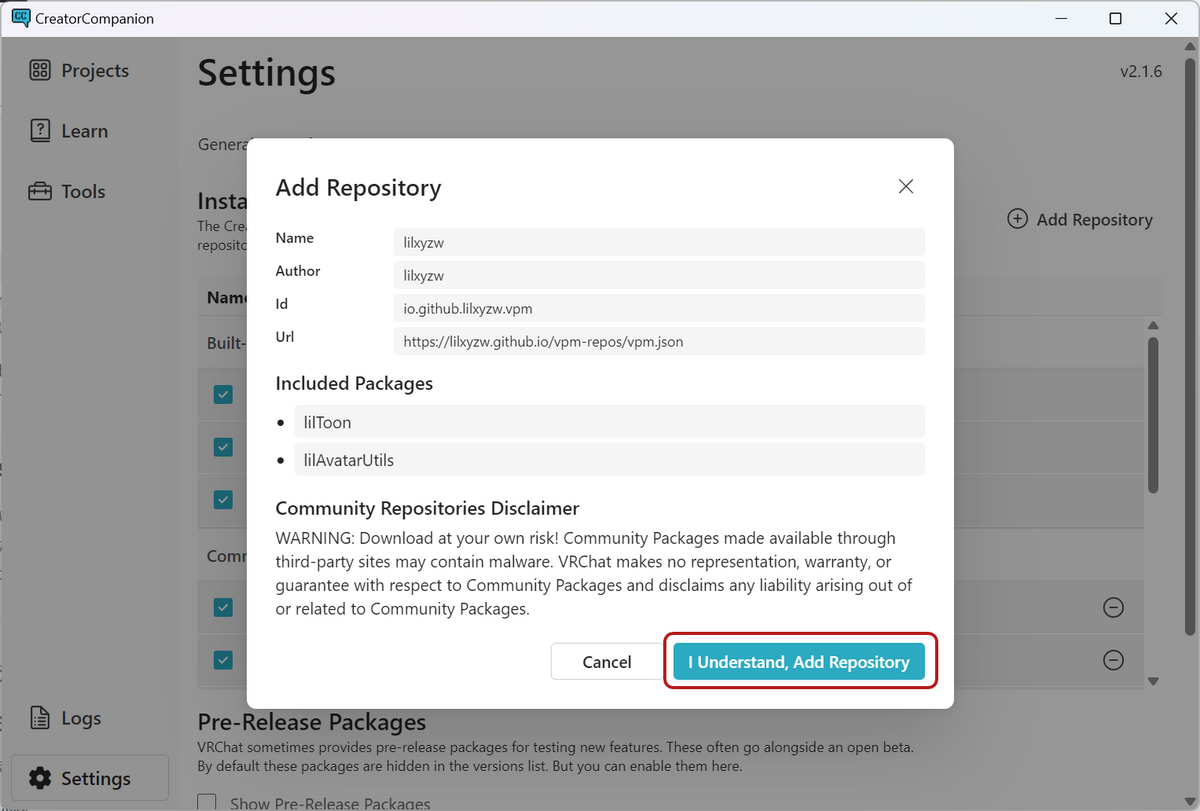Click the Add Repository dialog title

358,188
